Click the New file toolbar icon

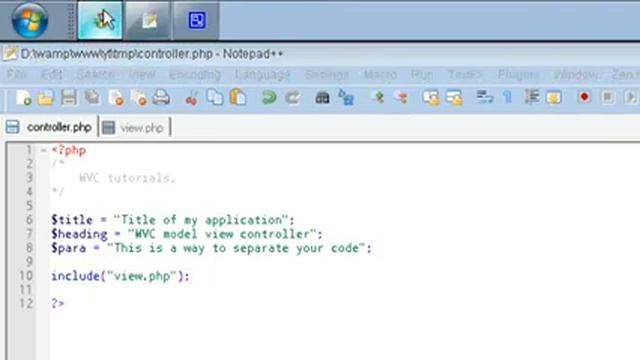[x=23, y=98]
